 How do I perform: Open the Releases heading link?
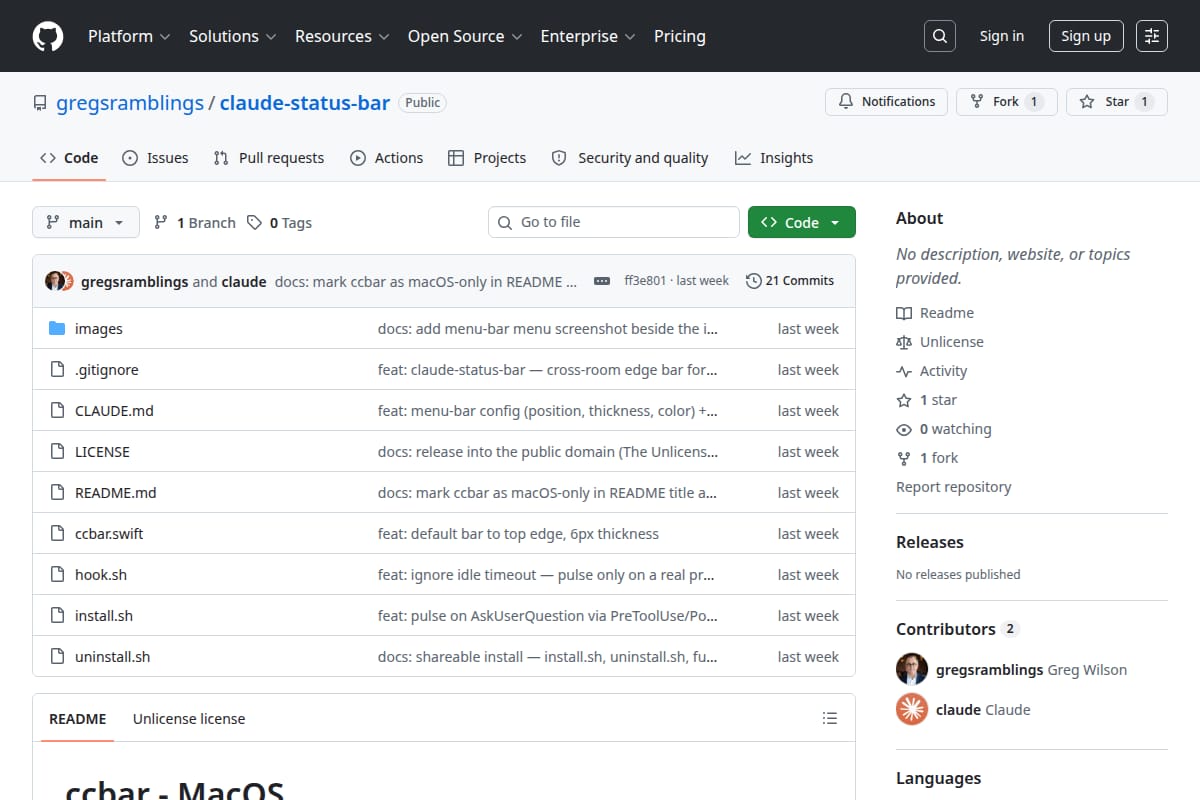[x=930, y=542]
